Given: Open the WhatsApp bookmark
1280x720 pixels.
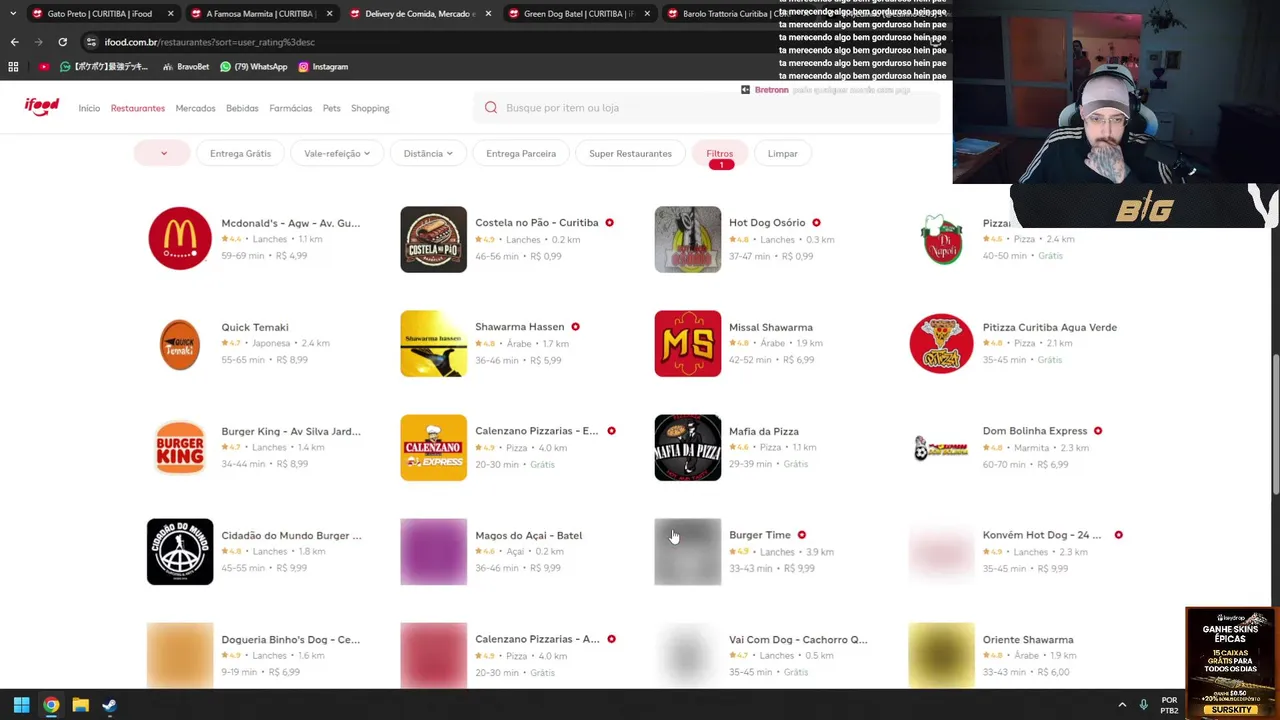Looking at the screenshot, I should tap(254, 67).
